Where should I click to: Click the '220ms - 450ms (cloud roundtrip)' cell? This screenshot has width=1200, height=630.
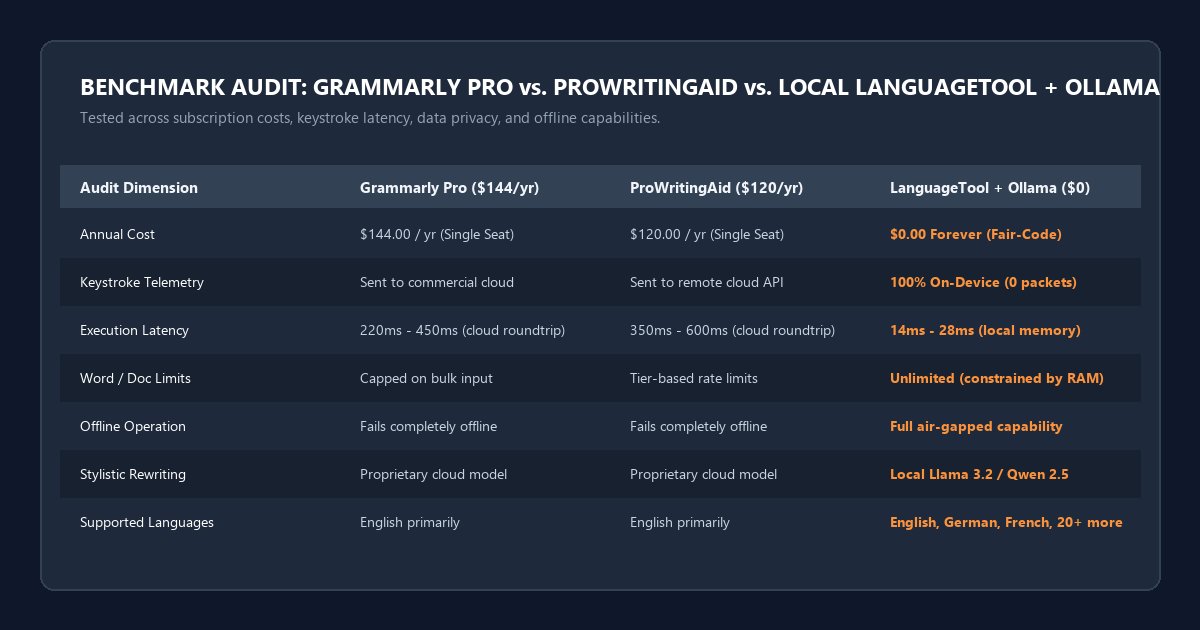pos(462,330)
